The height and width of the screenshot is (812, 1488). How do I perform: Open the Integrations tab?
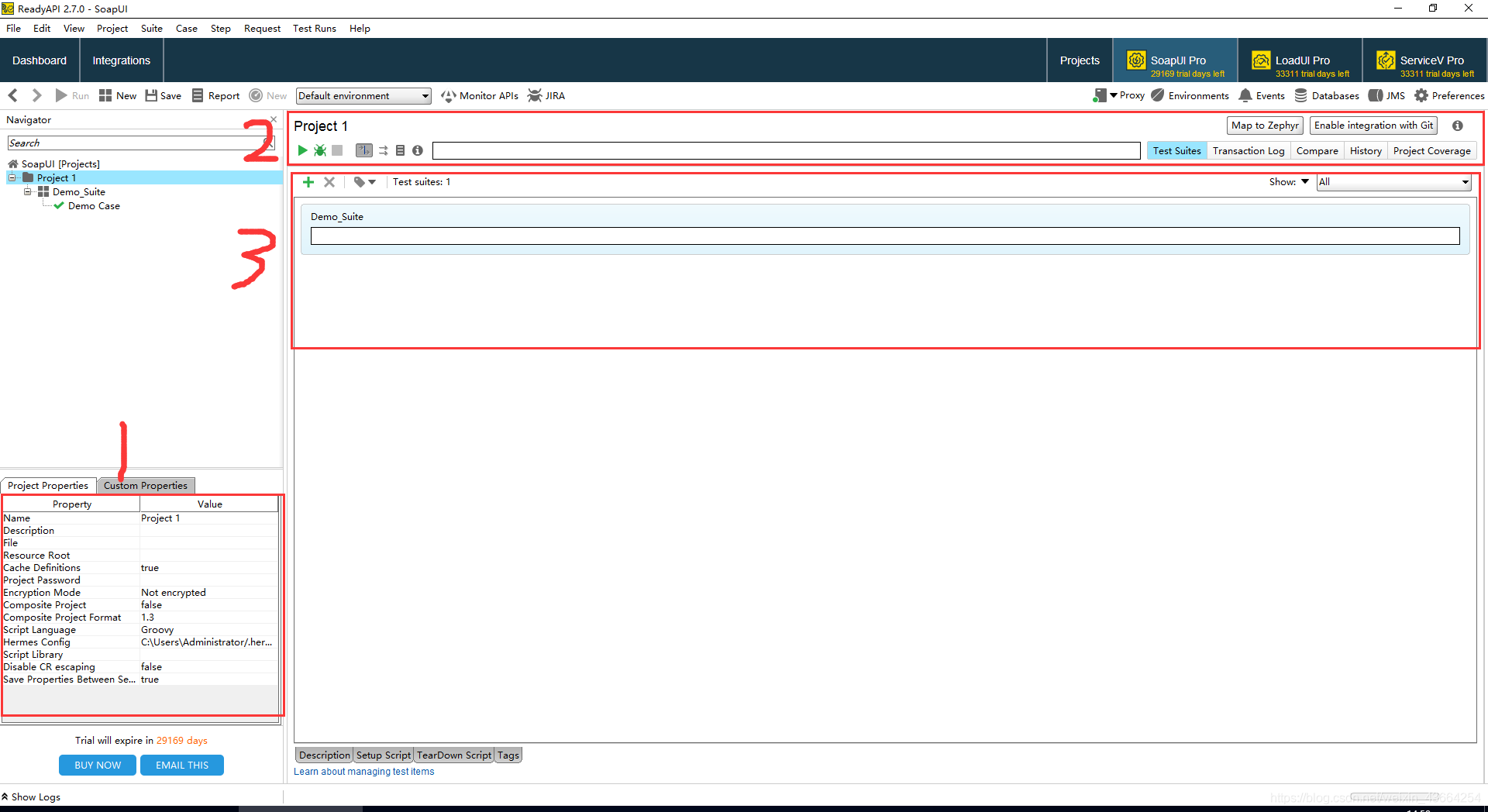pyautogui.click(x=122, y=60)
